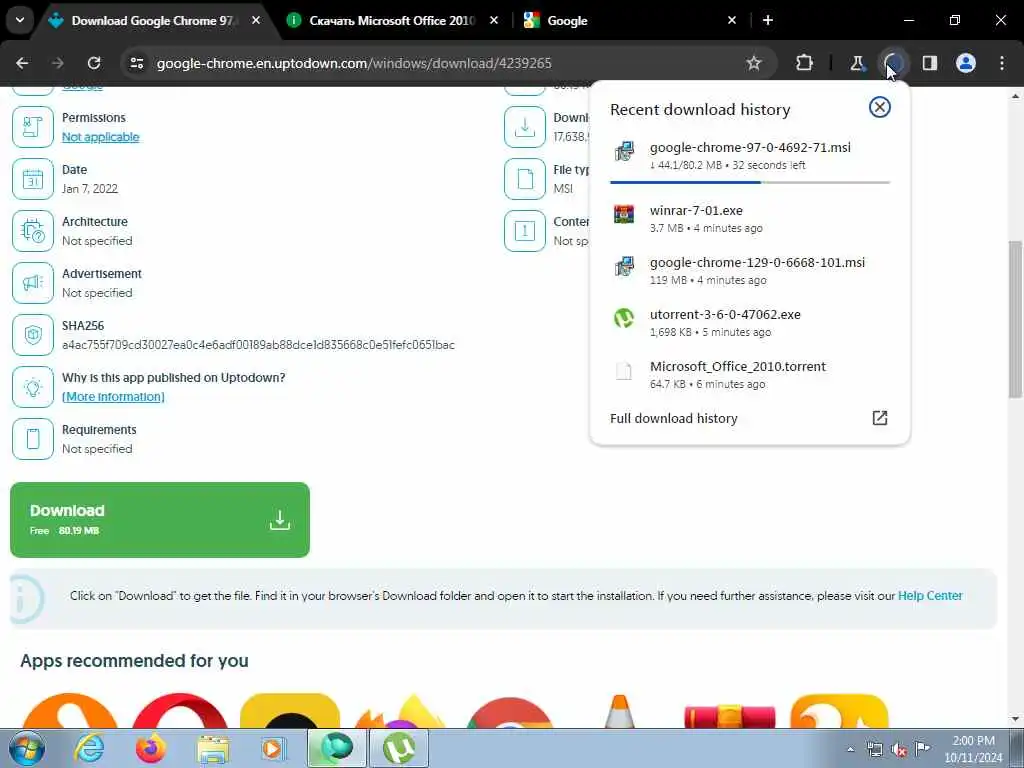The image size is (1024, 768).
Task: Open the Windows Start button
Action: 25,748
